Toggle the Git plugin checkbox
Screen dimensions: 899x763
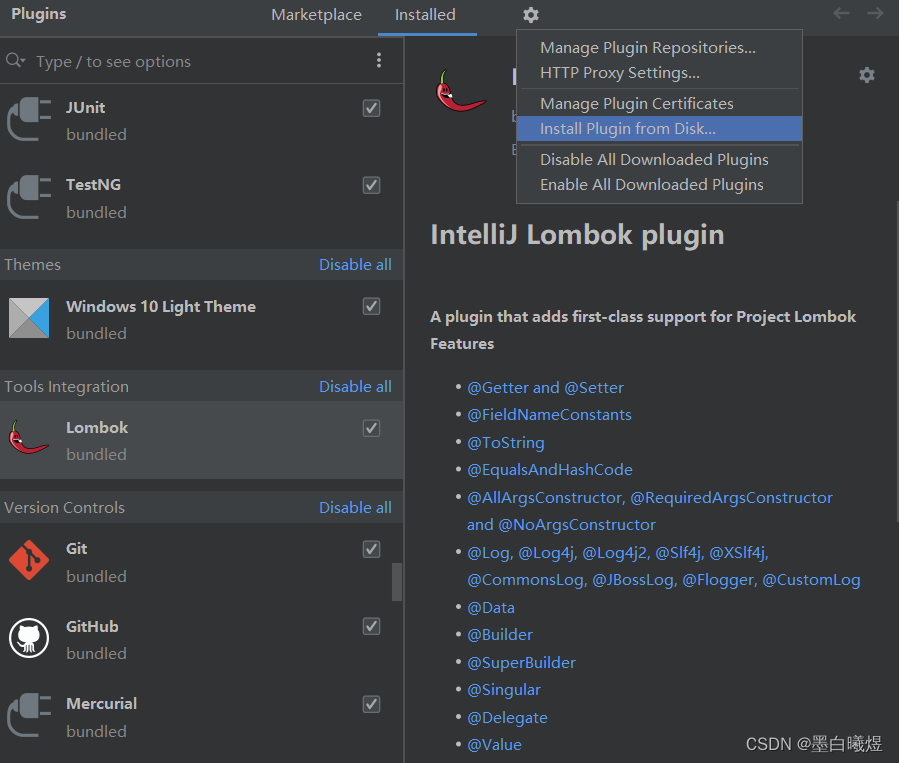pyautogui.click(x=372, y=549)
